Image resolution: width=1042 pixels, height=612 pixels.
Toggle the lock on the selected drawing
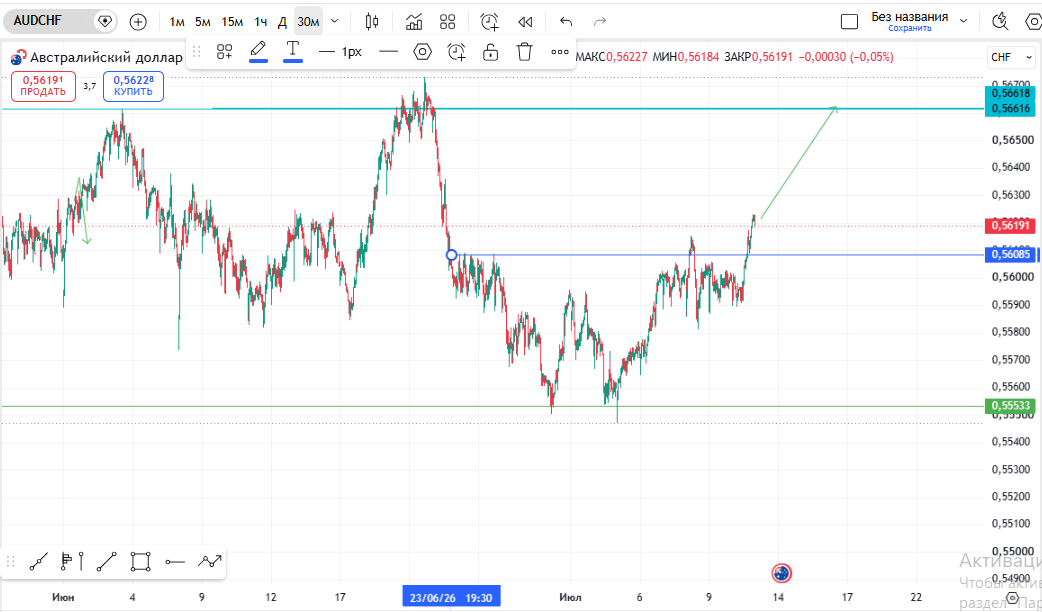(x=490, y=51)
